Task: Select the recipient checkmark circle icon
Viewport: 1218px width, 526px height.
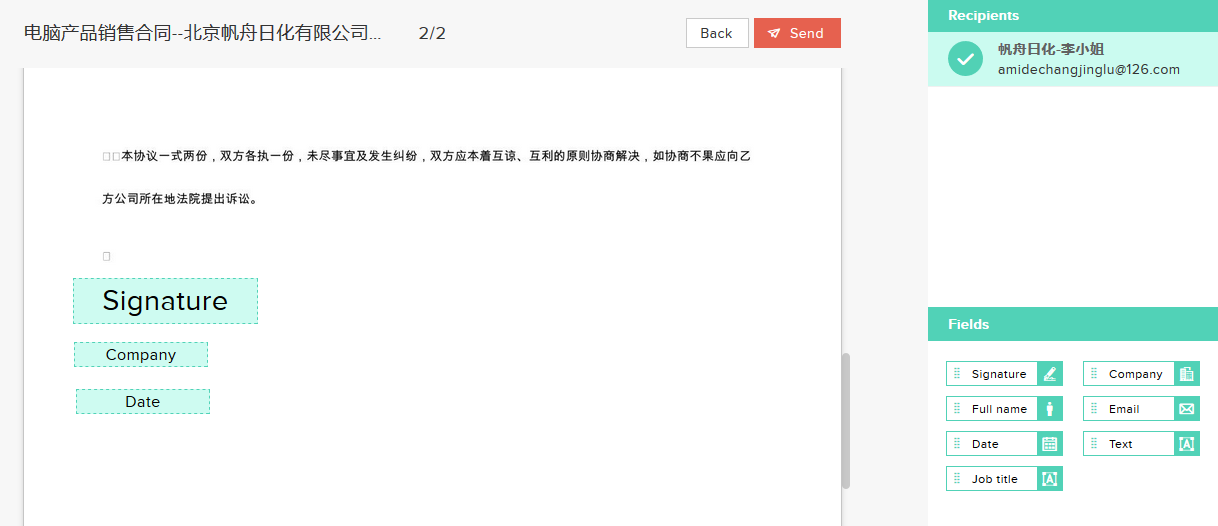Action: (x=965, y=59)
